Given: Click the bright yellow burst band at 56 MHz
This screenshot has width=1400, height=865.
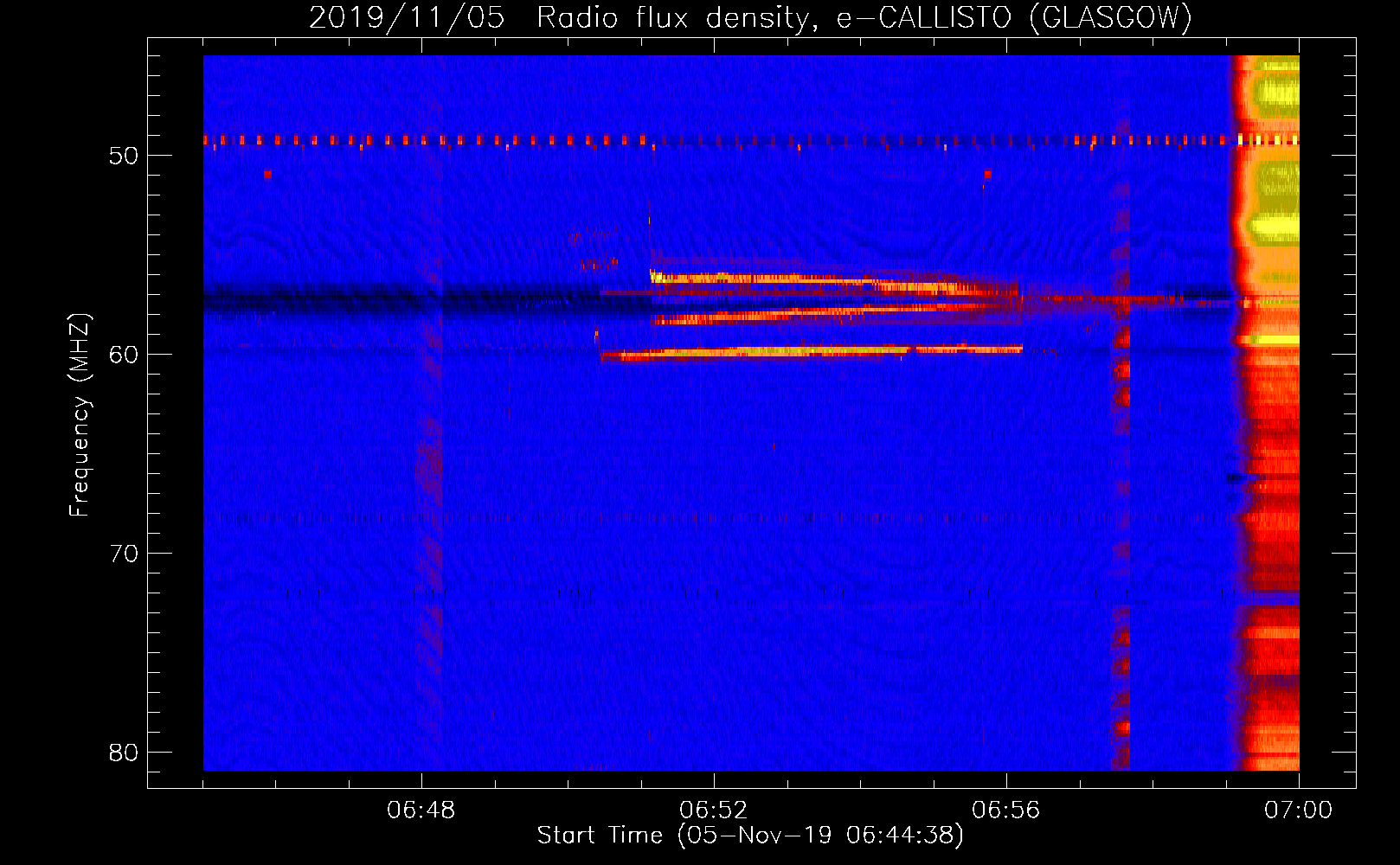Looking at the screenshot, I should click(x=835, y=282).
